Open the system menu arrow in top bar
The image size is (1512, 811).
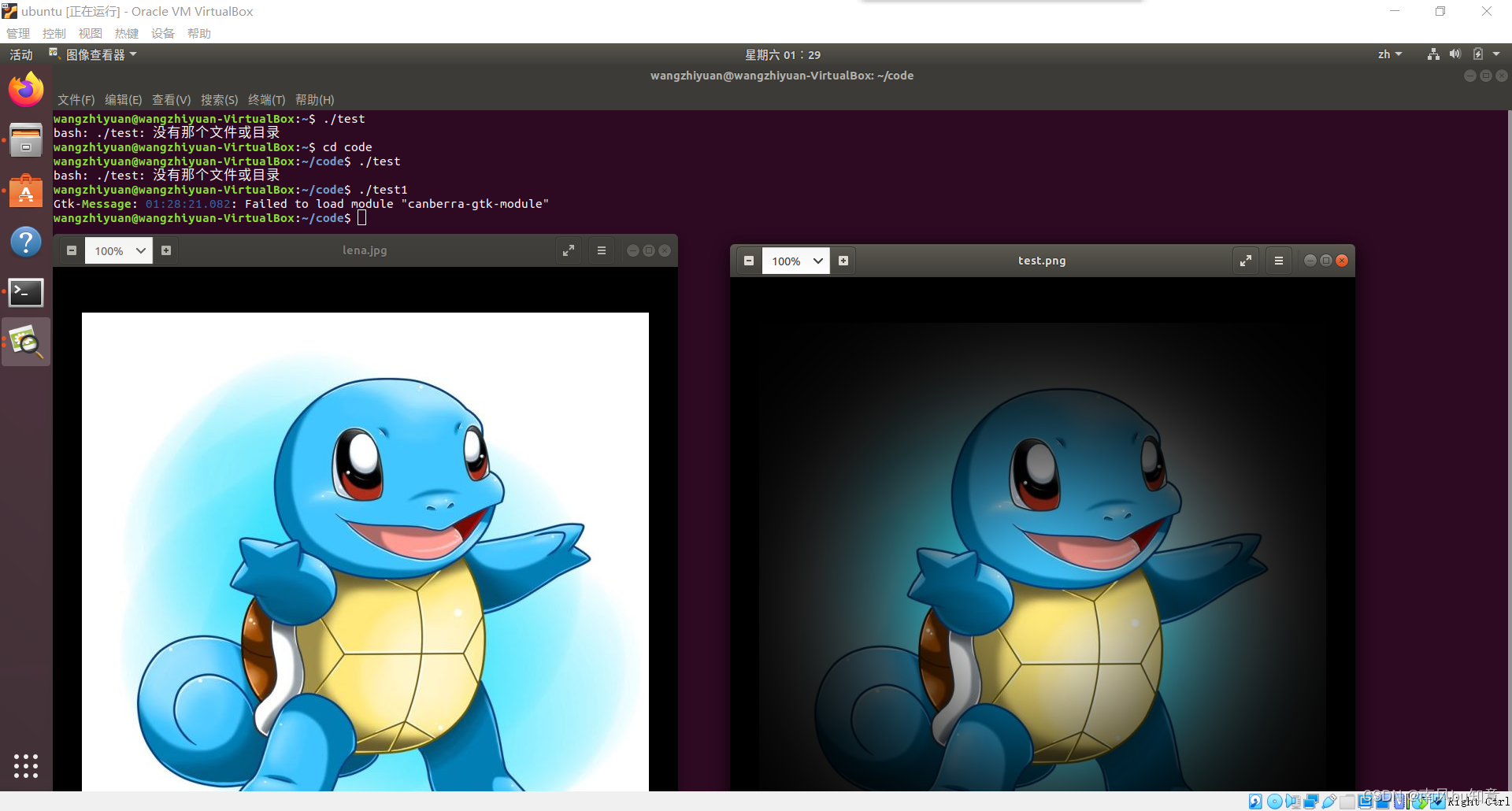[x=1496, y=54]
